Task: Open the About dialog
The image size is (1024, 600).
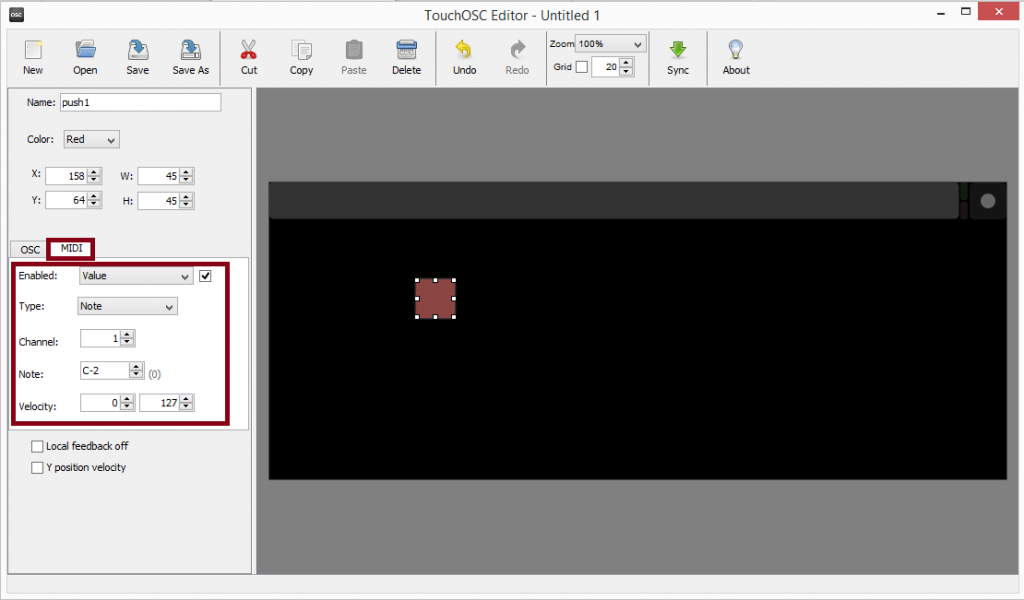Action: click(736, 57)
